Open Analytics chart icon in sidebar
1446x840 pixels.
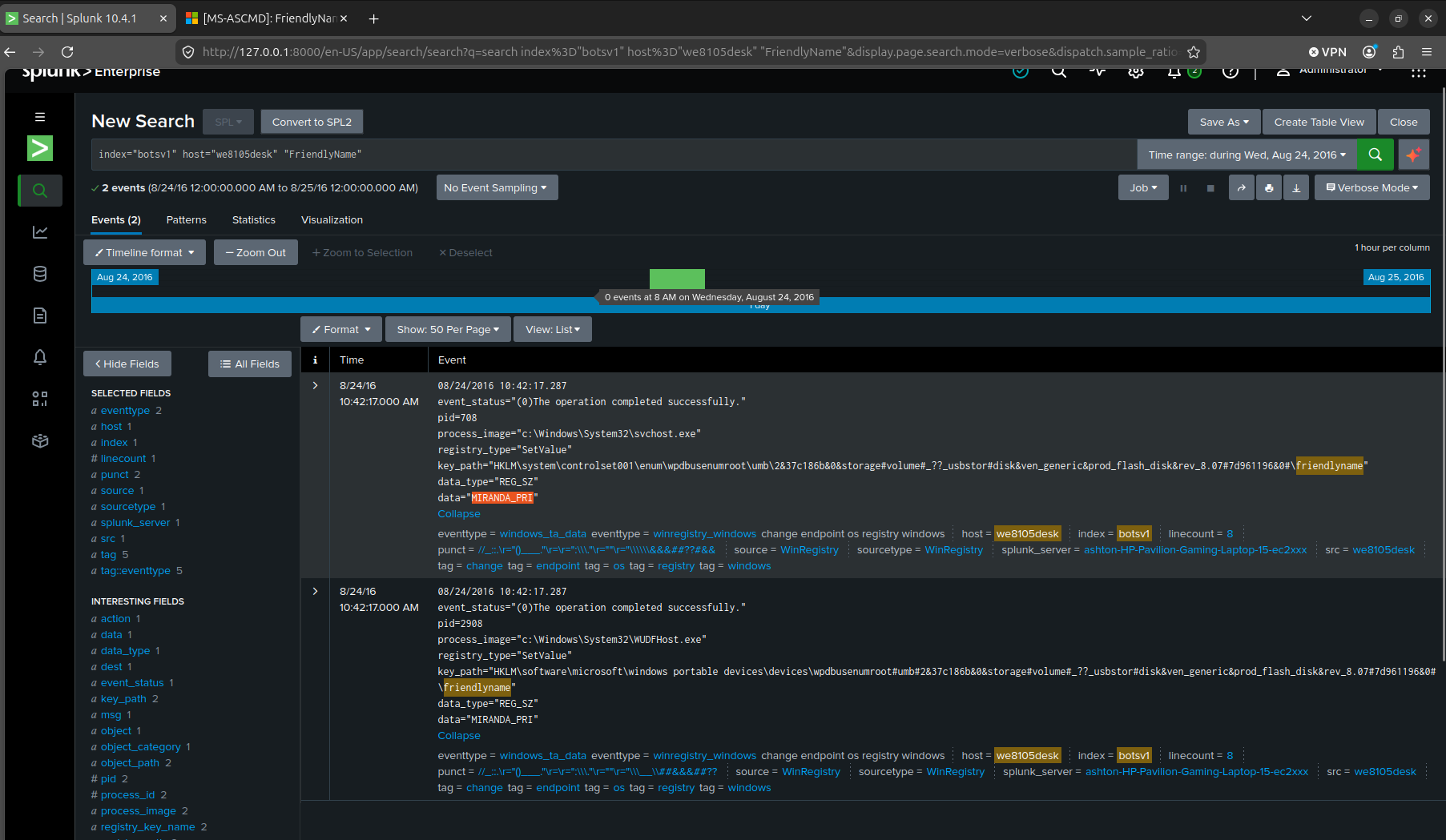pos(40,232)
